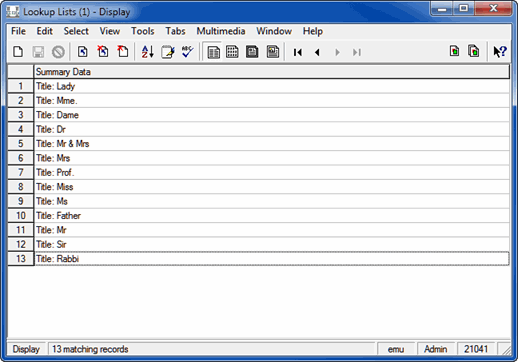Sort records with the A-Z icon
The height and width of the screenshot is (362, 518).
click(147, 52)
